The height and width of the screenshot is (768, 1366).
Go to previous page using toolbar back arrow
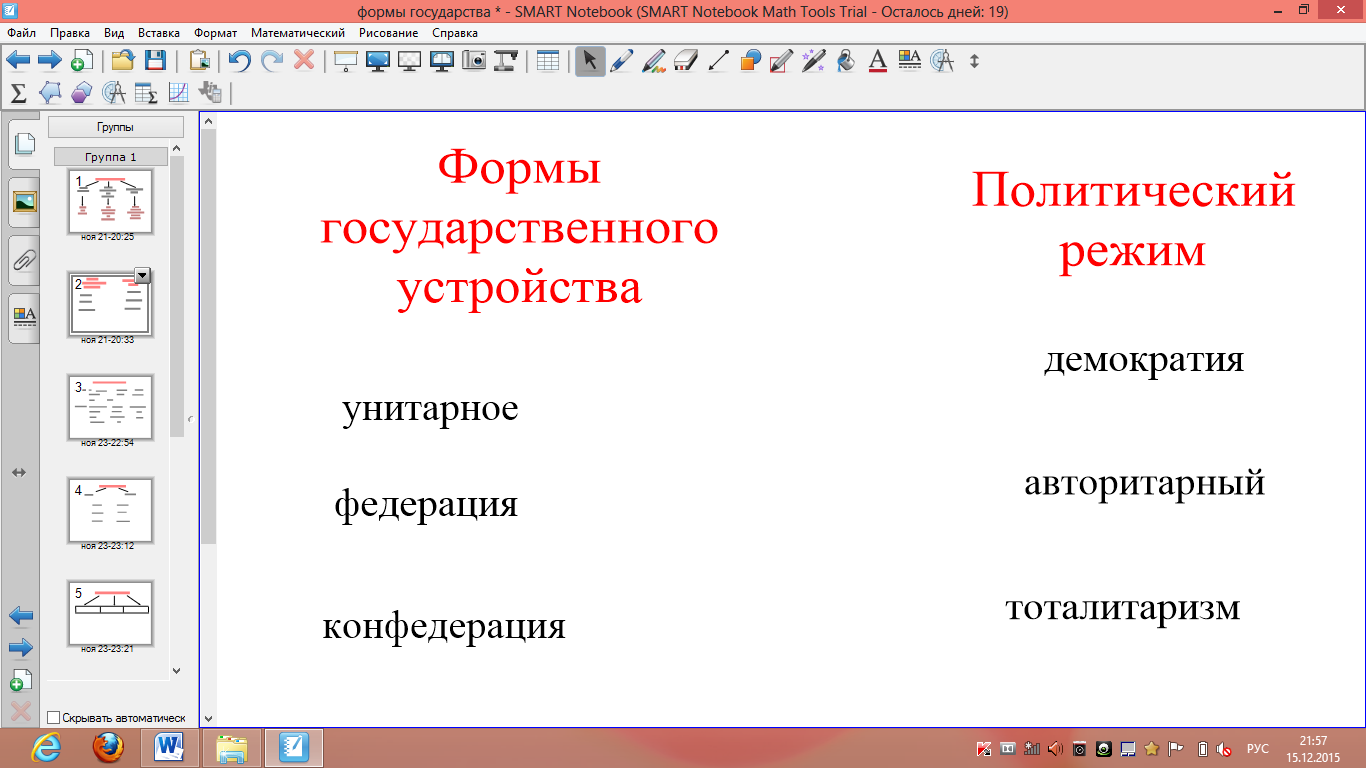coord(19,60)
